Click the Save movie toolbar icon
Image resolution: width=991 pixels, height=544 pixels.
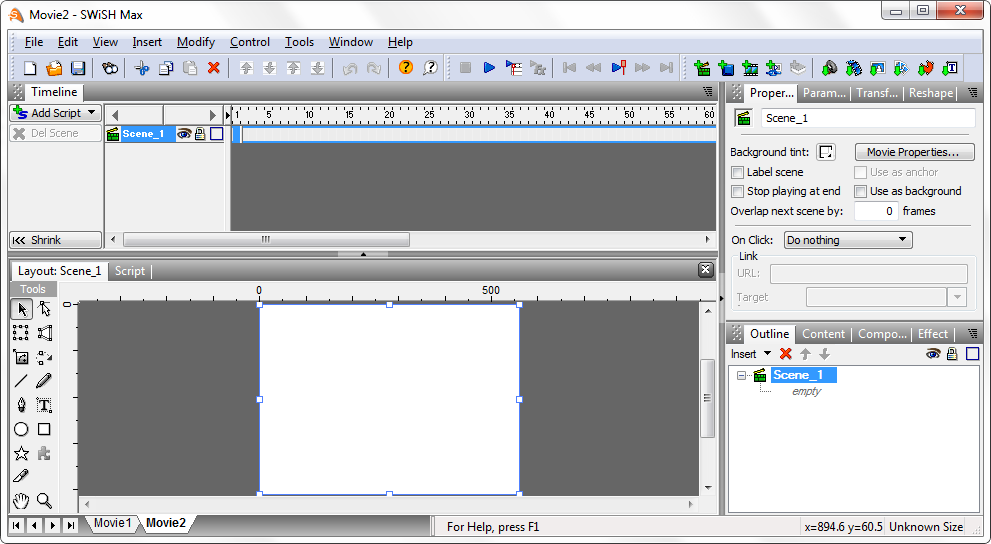[78, 68]
